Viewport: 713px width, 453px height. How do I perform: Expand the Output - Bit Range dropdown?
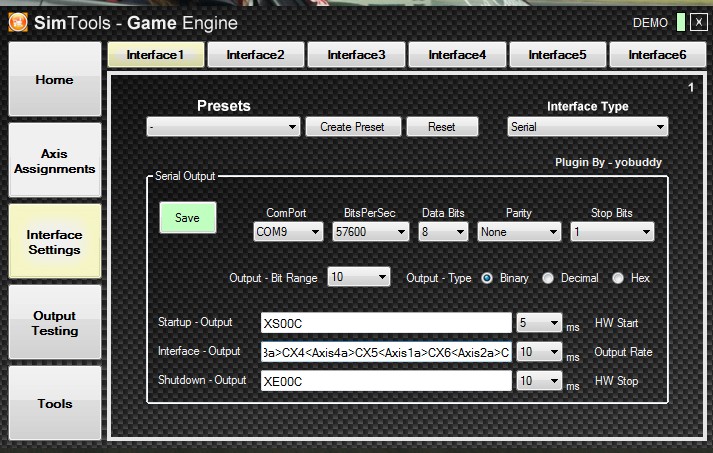coord(359,277)
